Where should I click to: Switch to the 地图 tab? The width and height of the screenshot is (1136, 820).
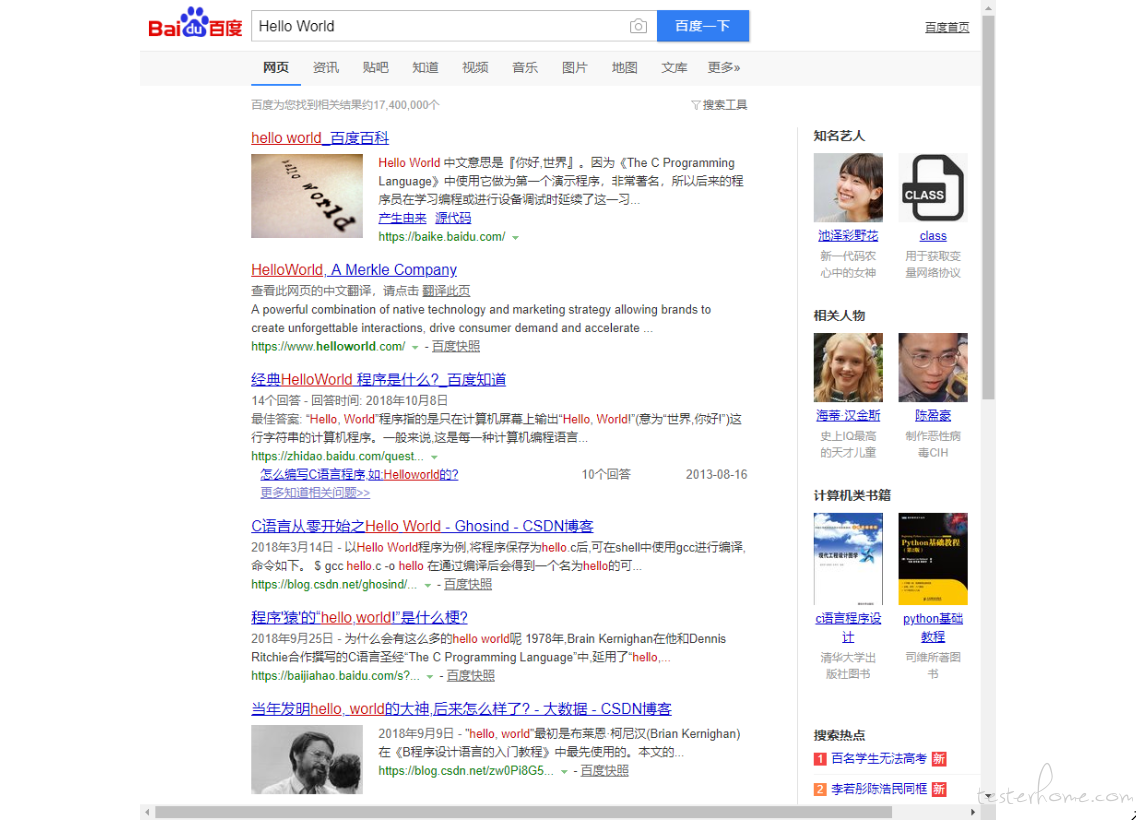(625, 67)
